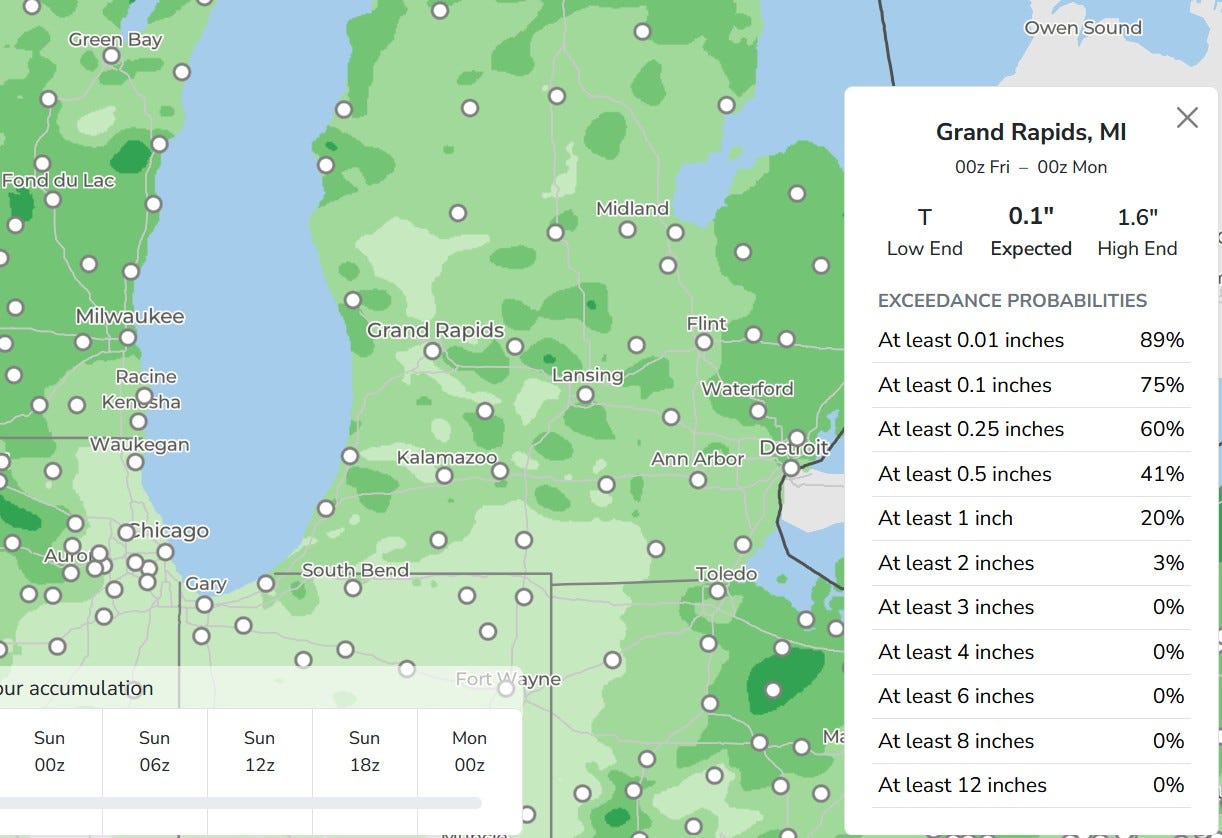Click the 'Low End' value label
The height and width of the screenshot is (838, 1222).
pos(925,249)
